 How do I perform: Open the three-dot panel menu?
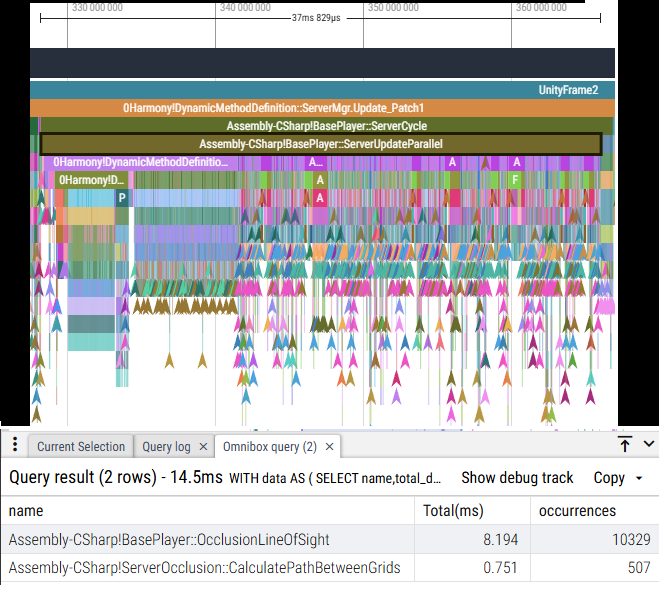(x=15, y=445)
